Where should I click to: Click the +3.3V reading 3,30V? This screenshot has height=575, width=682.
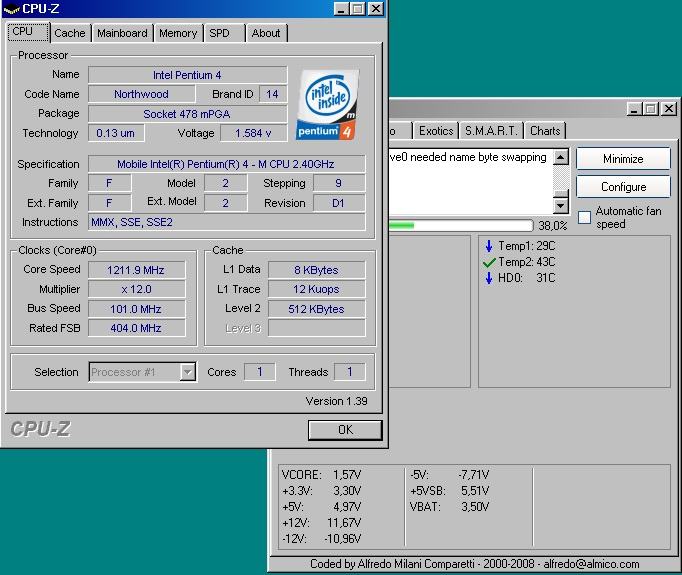click(347, 491)
